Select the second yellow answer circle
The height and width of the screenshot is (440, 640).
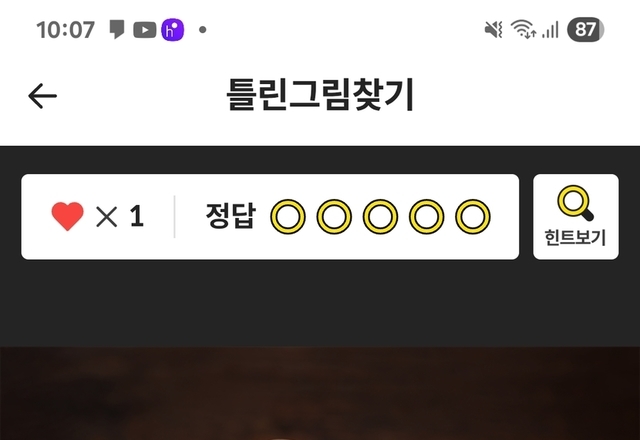(x=334, y=217)
